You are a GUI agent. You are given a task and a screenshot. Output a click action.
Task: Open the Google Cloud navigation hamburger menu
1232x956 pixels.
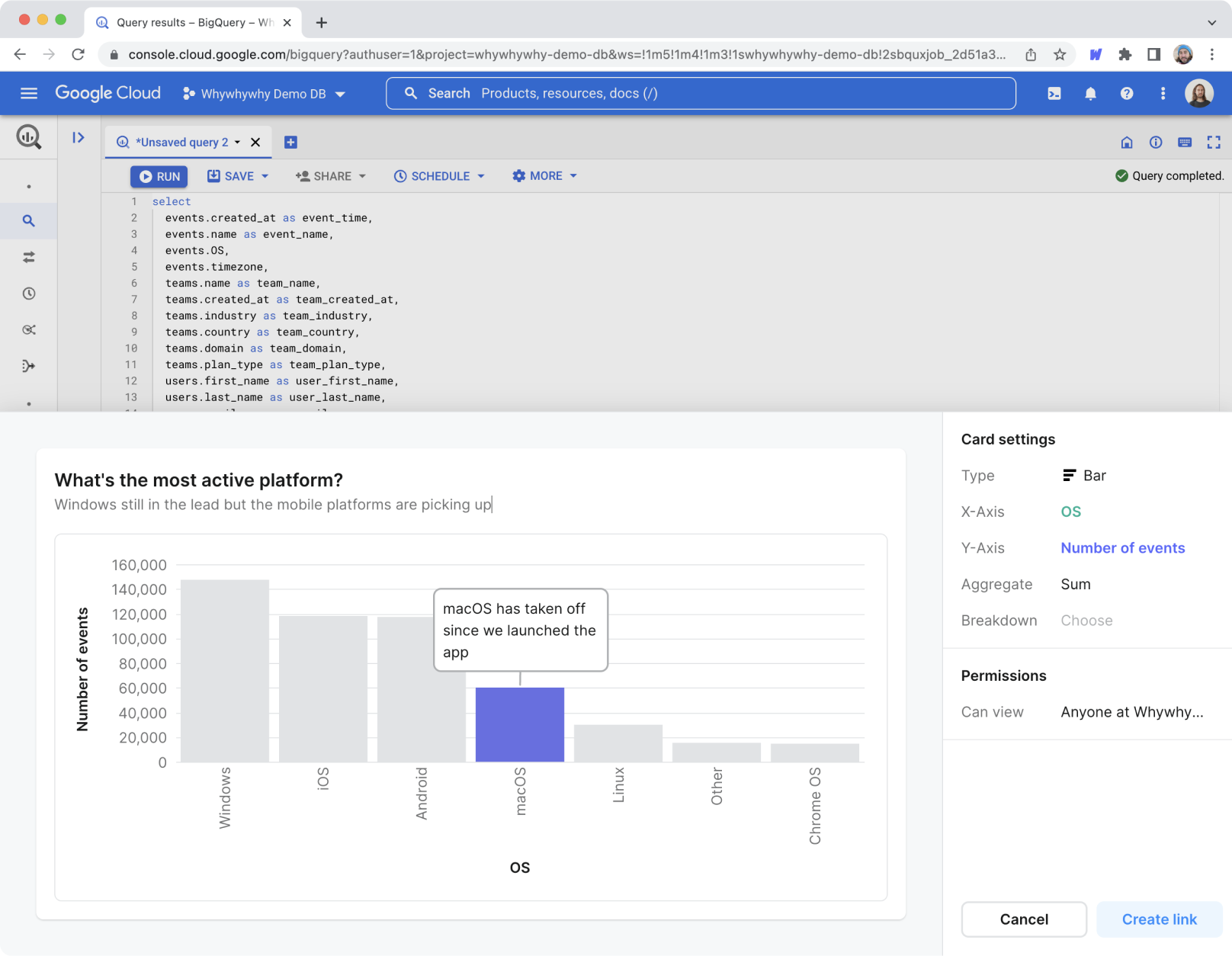pos(29,93)
